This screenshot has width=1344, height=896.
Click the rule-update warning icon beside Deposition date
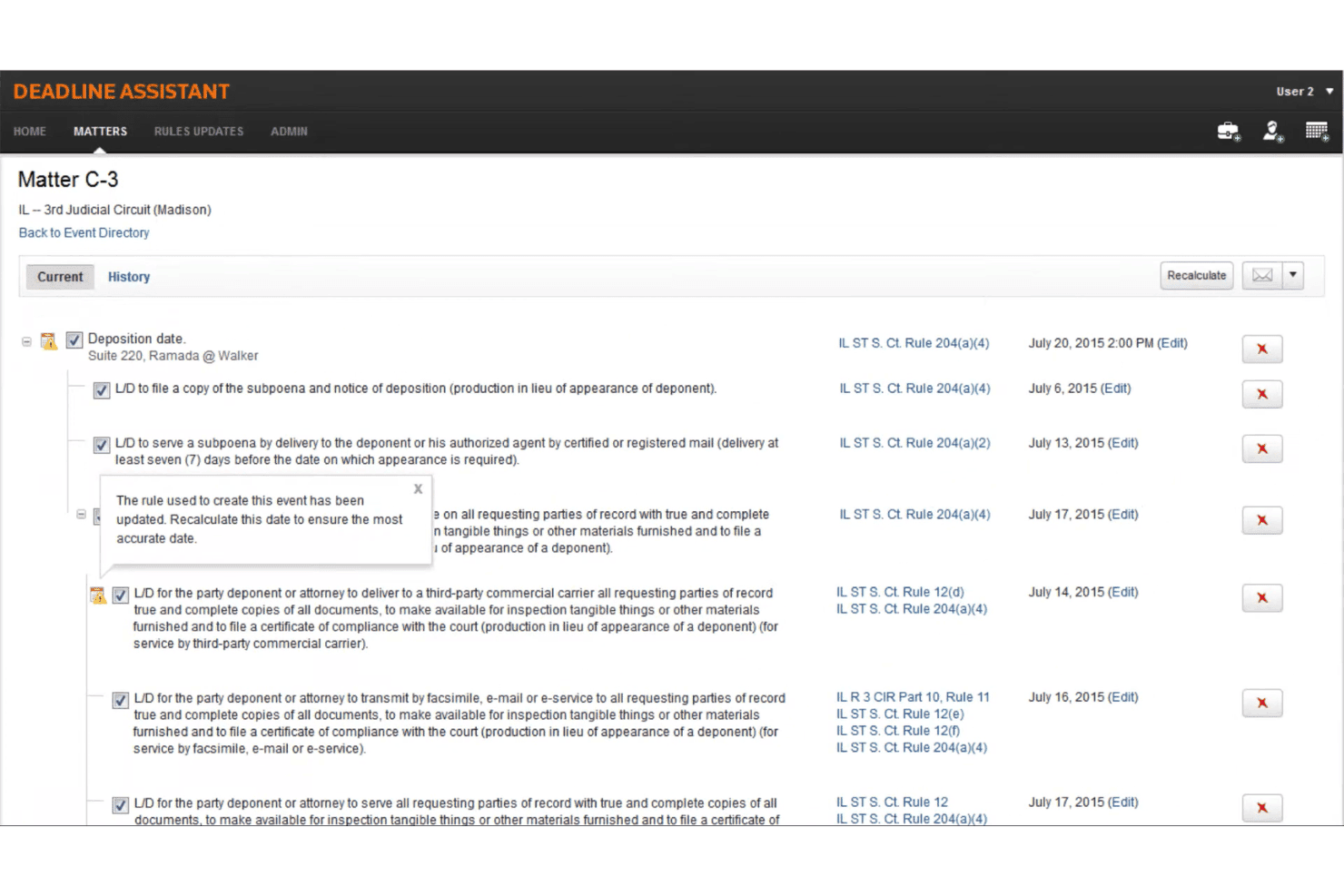[49, 341]
